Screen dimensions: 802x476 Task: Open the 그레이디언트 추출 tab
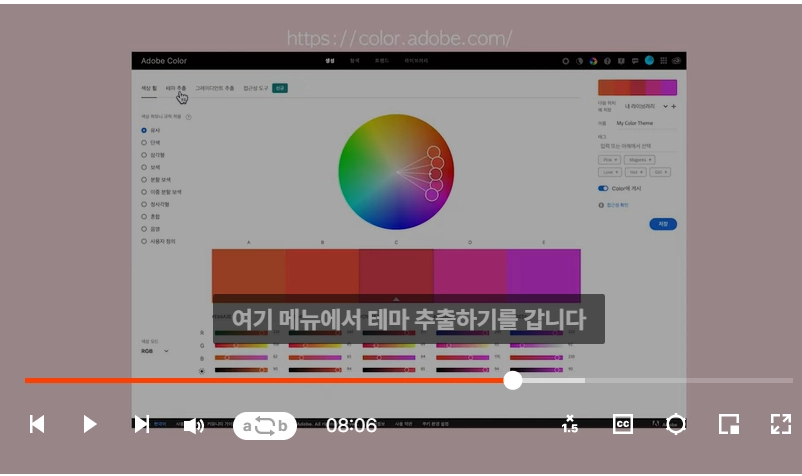tap(214, 88)
